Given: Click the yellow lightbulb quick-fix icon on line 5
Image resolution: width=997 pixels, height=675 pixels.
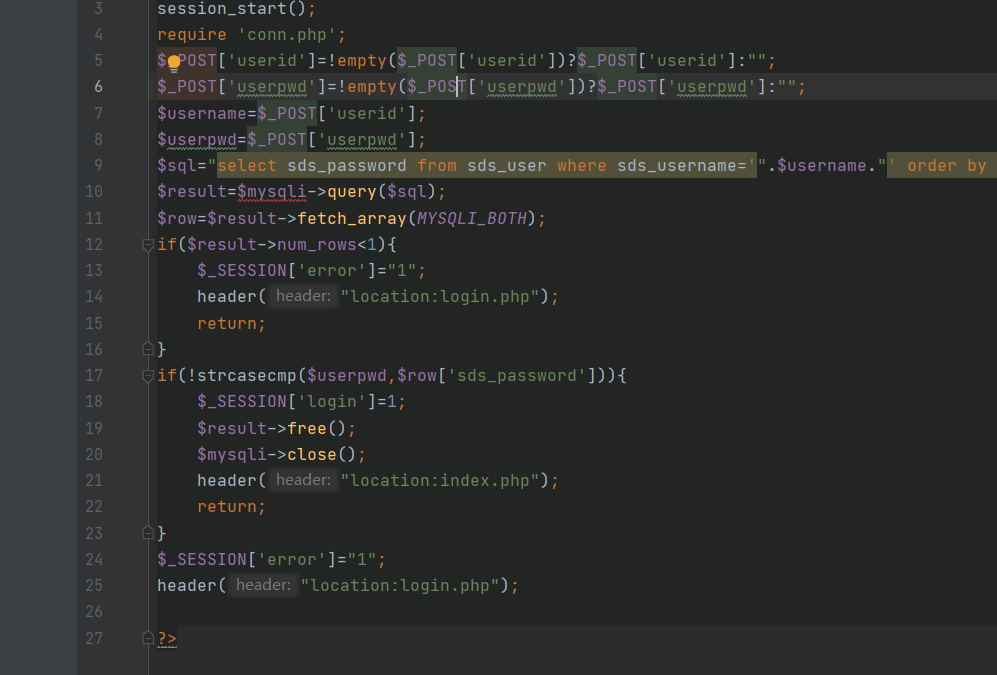Looking at the screenshot, I should (174, 63).
